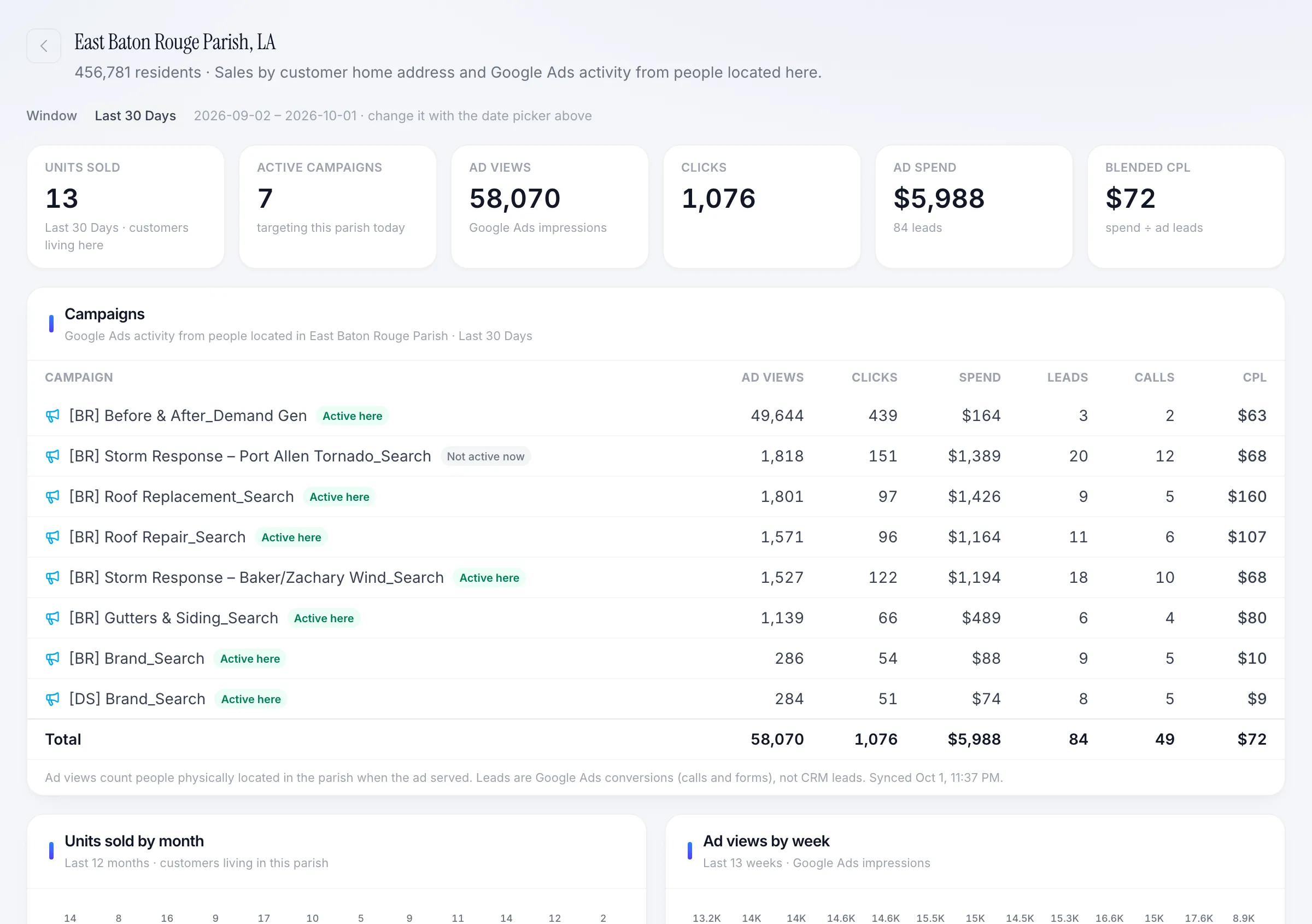This screenshot has width=1312, height=924.
Task: Click the 49,644 ad views value
Action: pyautogui.click(x=777, y=416)
